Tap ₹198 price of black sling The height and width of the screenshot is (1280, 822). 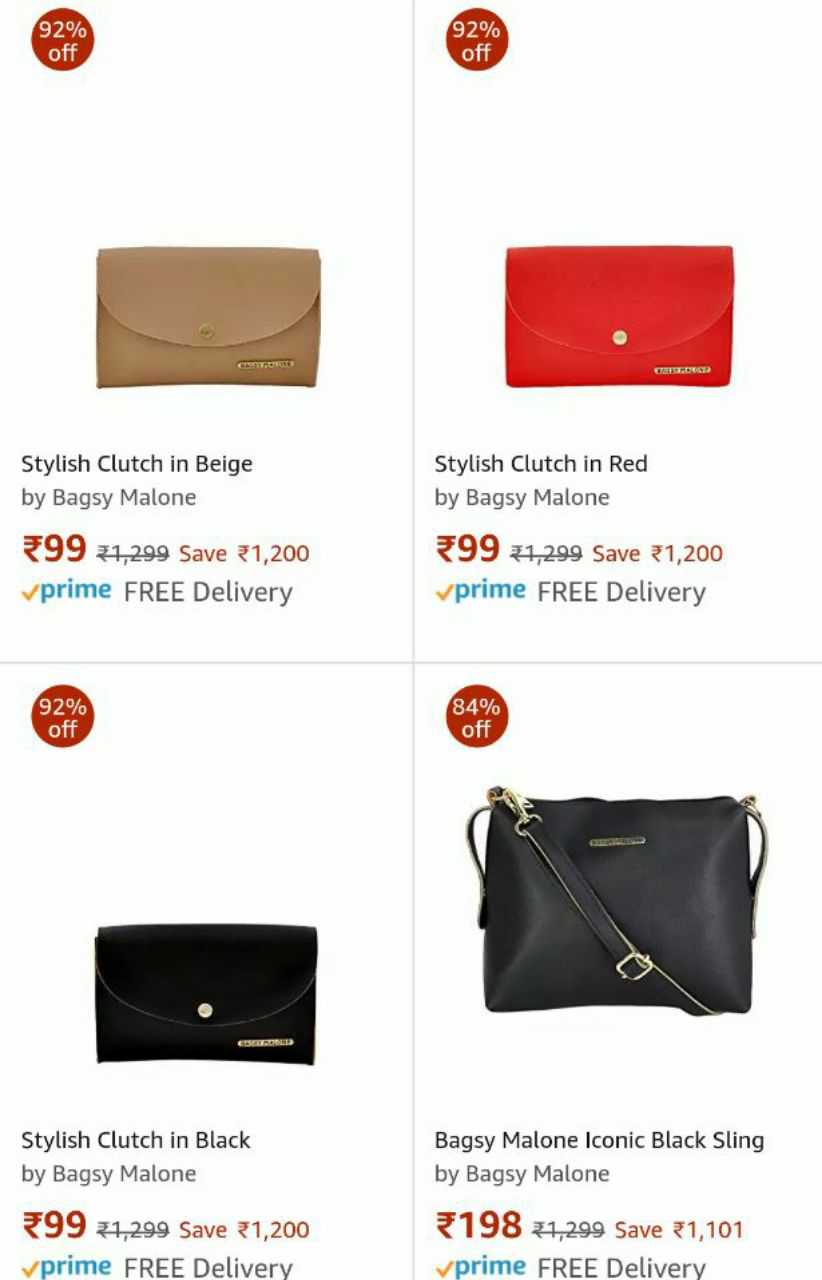tap(479, 1225)
